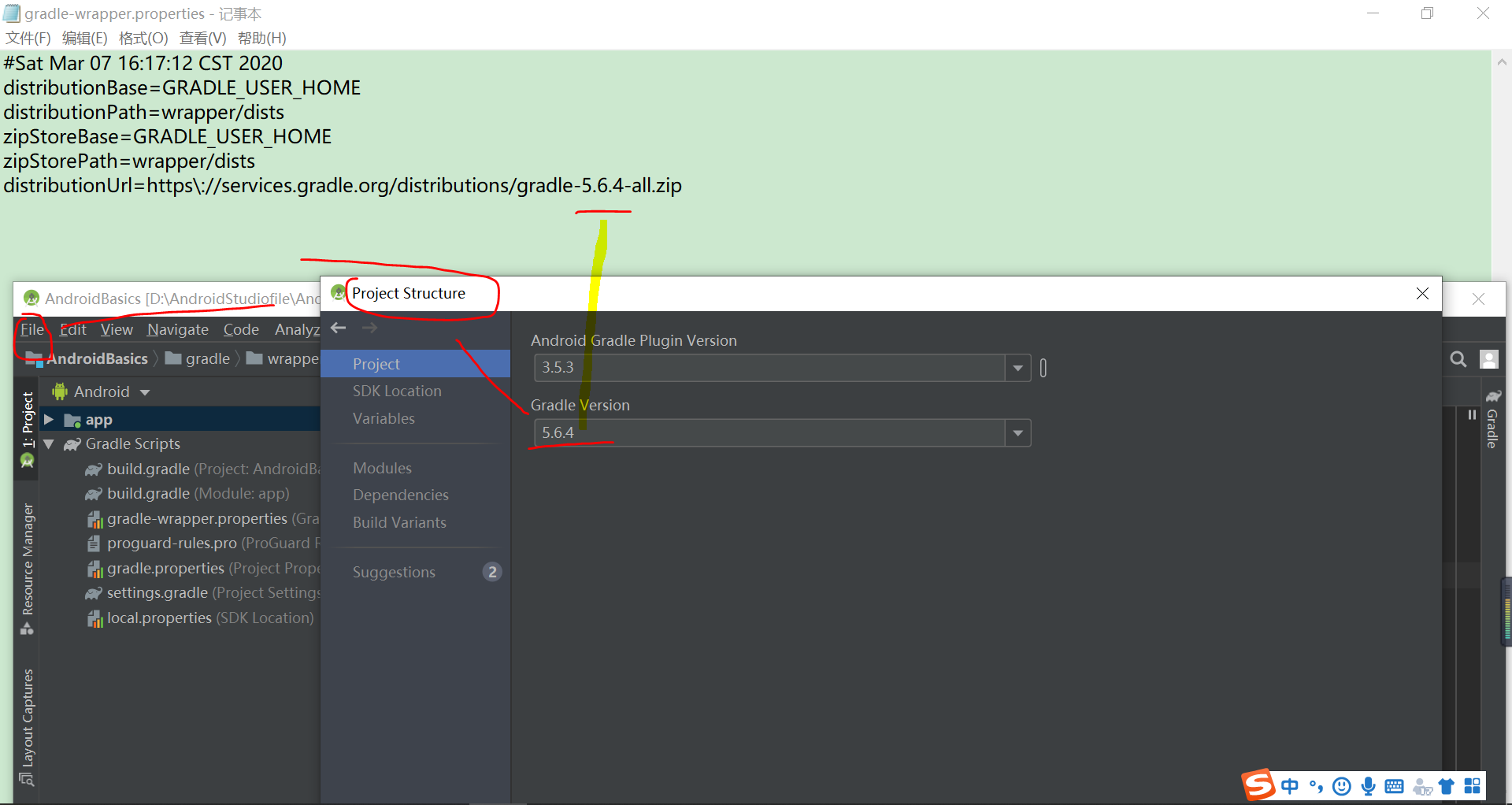Select build.gradle (Module: app)
This screenshot has height=805, width=1512.
(x=187, y=494)
